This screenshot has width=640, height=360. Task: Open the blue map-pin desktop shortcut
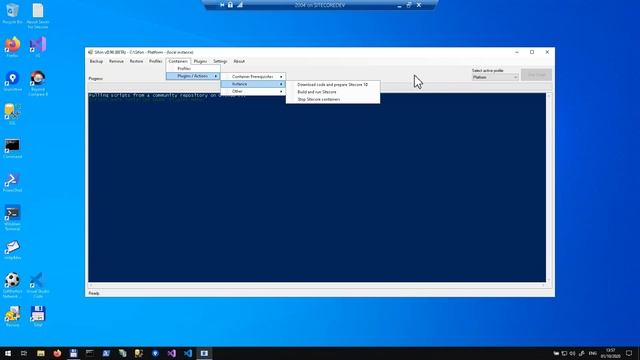[12, 81]
